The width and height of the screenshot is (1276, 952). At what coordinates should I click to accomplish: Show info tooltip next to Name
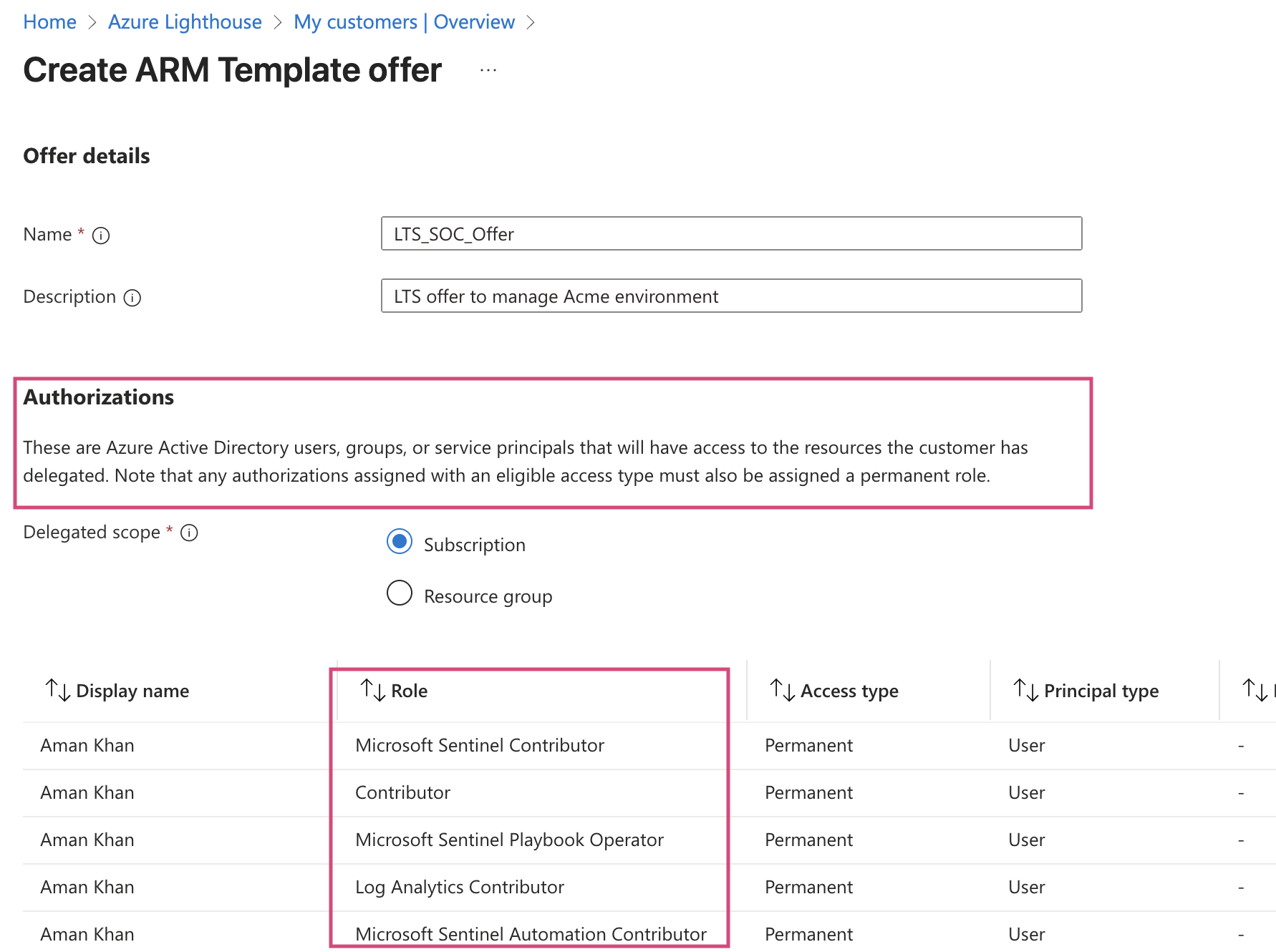pos(101,235)
